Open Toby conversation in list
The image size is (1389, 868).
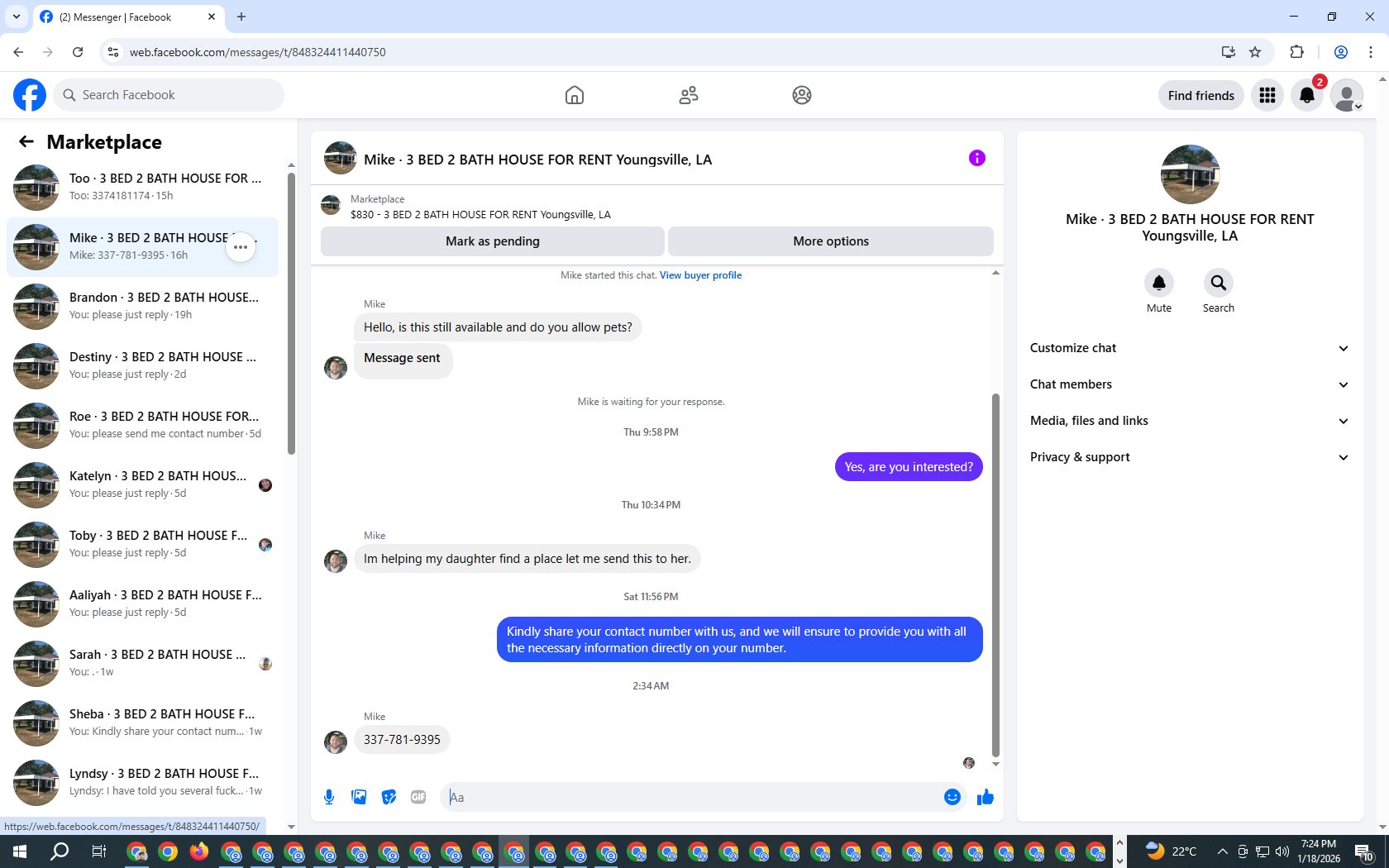click(142, 545)
